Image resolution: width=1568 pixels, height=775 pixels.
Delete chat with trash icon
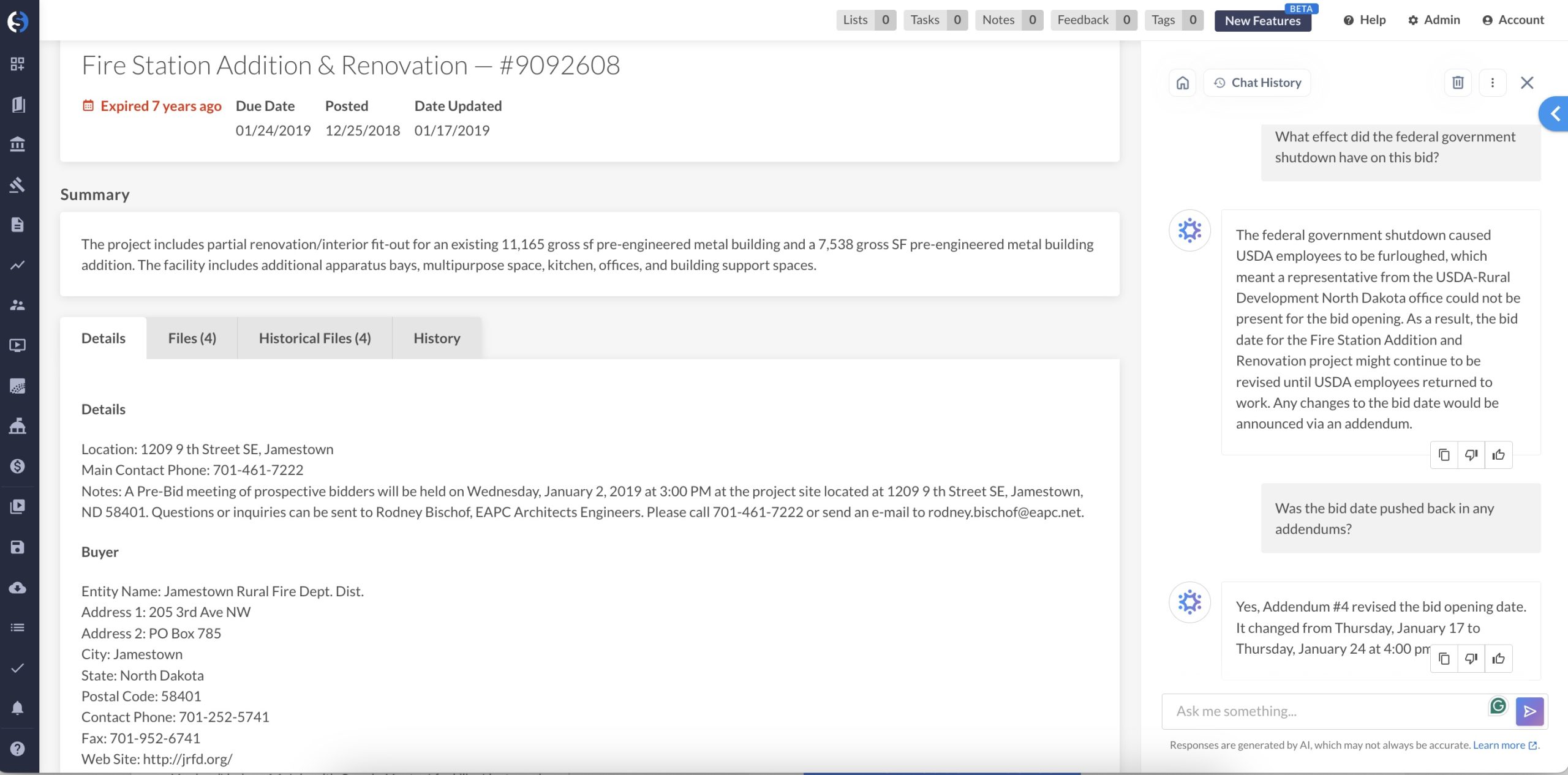[1458, 83]
